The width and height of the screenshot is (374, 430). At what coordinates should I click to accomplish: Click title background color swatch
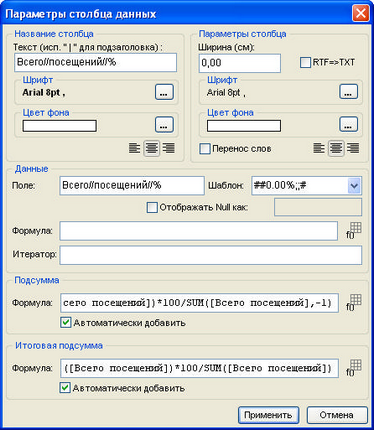(x=60, y=126)
